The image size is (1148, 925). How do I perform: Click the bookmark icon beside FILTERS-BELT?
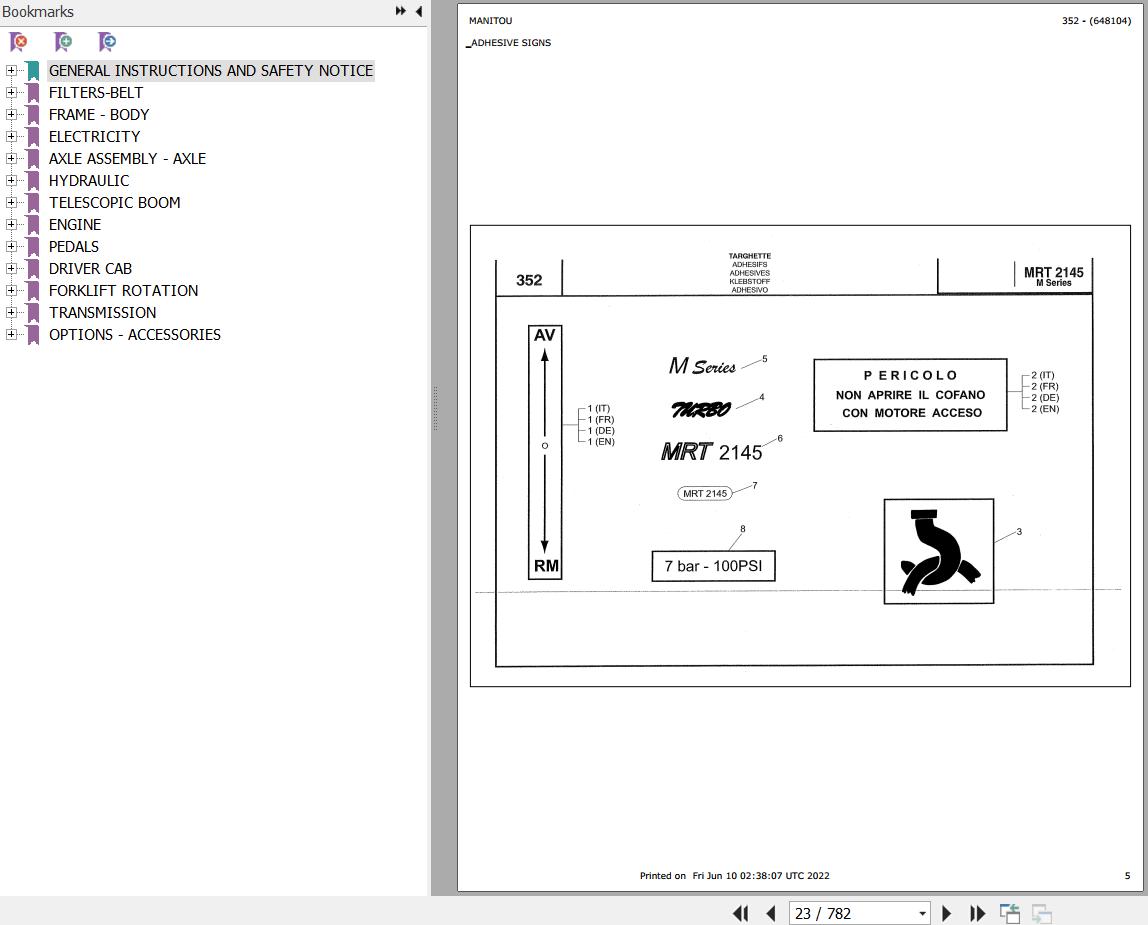point(33,93)
